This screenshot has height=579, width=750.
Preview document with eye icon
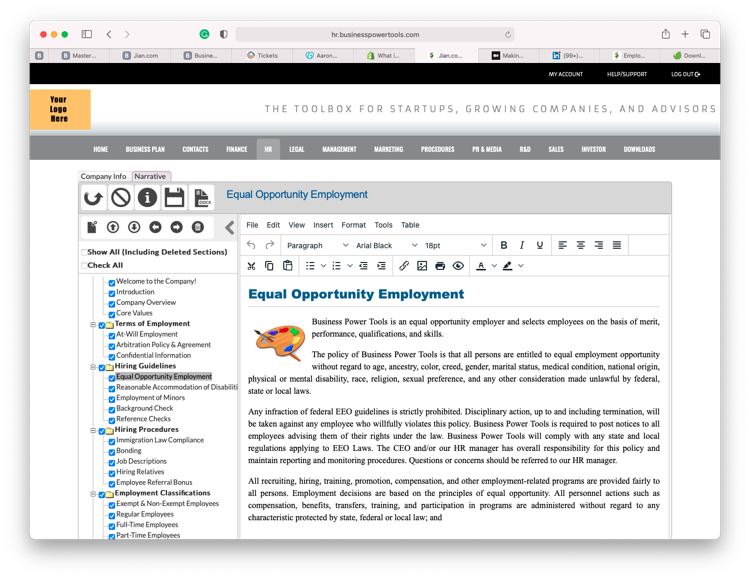pyautogui.click(x=458, y=266)
